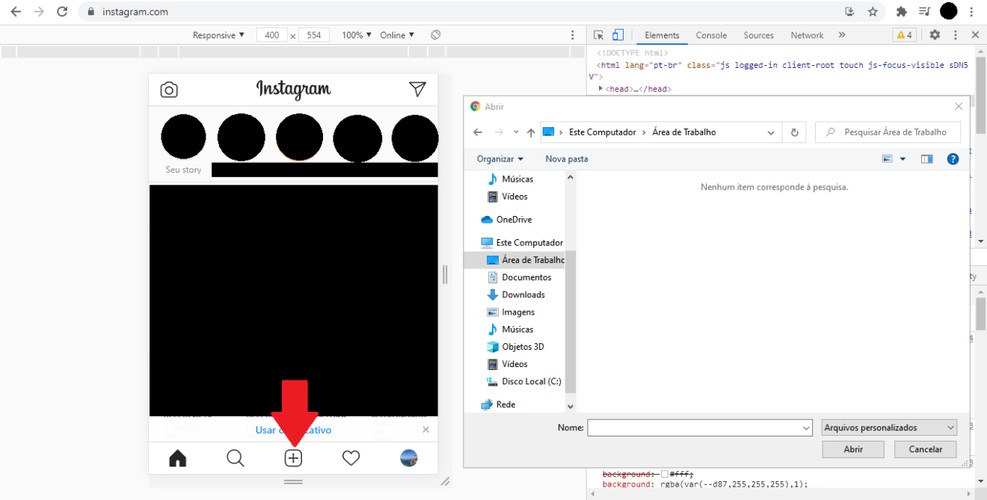This screenshot has height=500, width=987.
Task: Switch to the Sources tab
Action: tap(759, 35)
